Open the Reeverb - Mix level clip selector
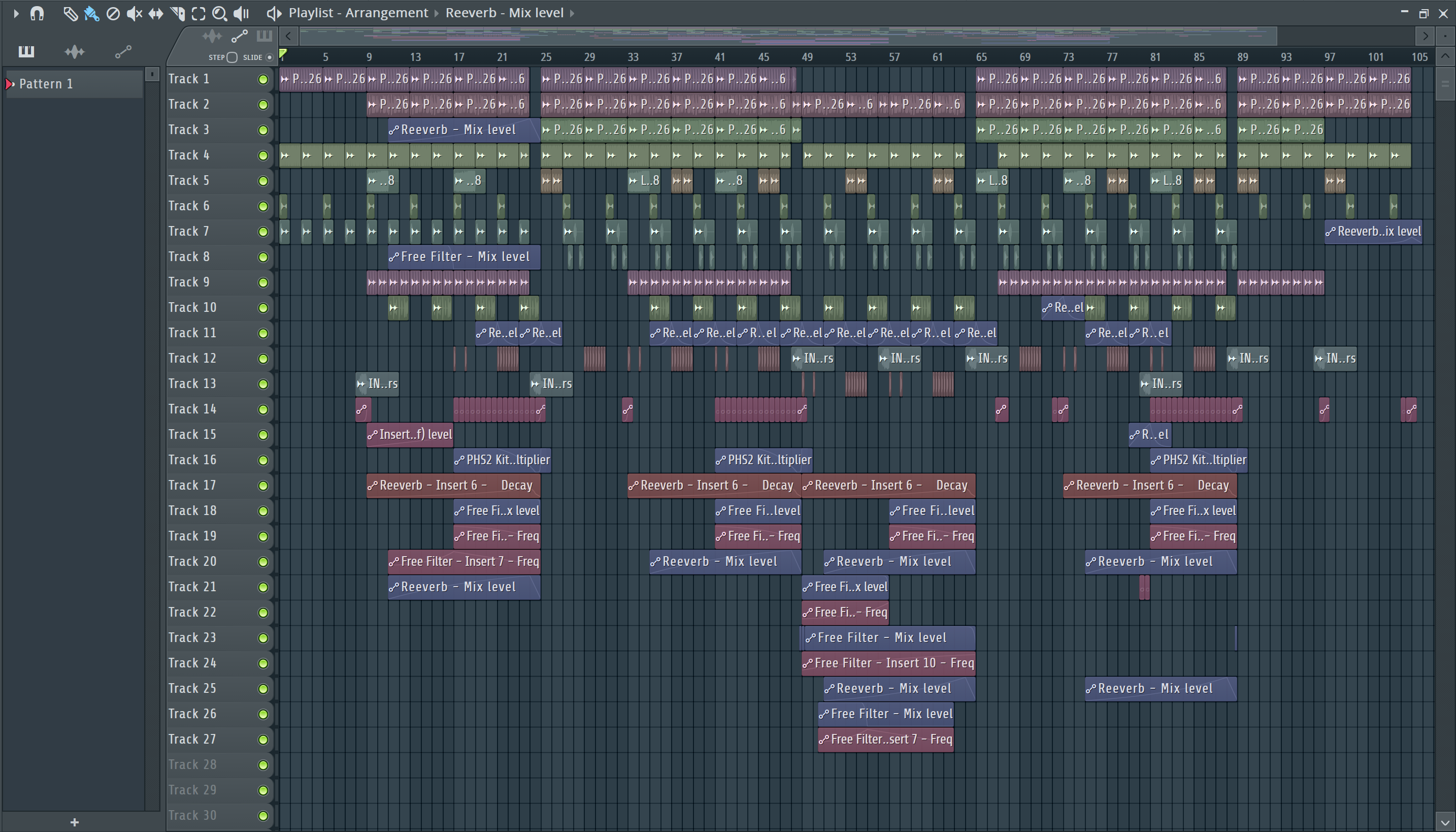Viewport: 1456px width, 832px height. click(504, 13)
